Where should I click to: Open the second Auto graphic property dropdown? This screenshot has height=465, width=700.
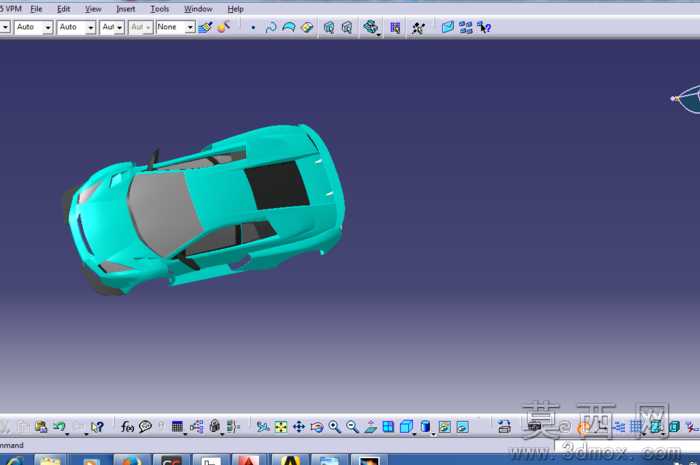coord(76,27)
